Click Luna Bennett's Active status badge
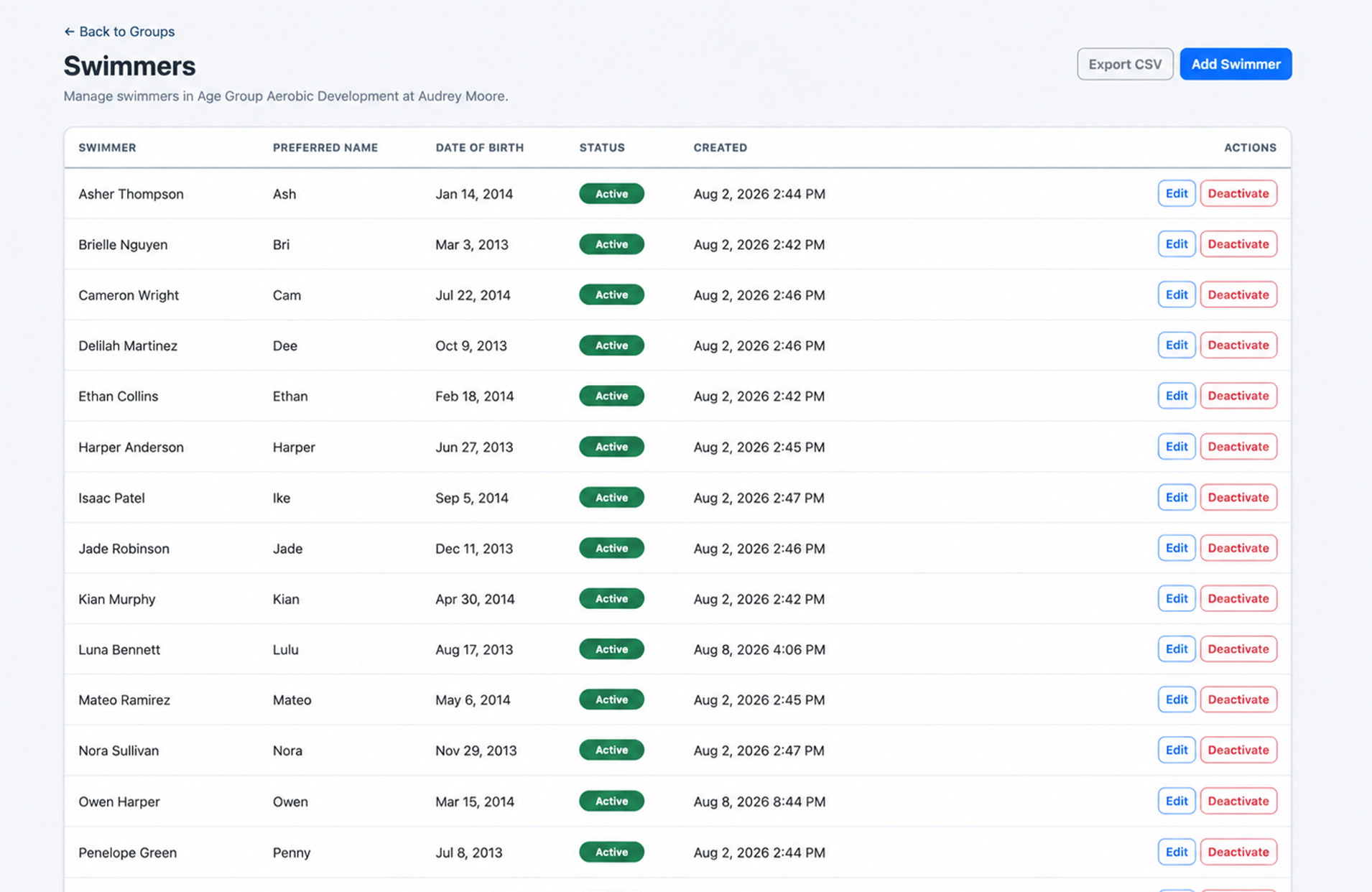This screenshot has width=1372, height=892. click(x=611, y=649)
